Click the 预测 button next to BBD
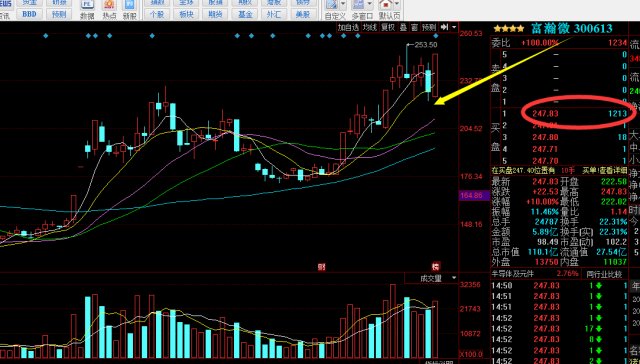Screen dimensions: 640x364 coord(59,14)
